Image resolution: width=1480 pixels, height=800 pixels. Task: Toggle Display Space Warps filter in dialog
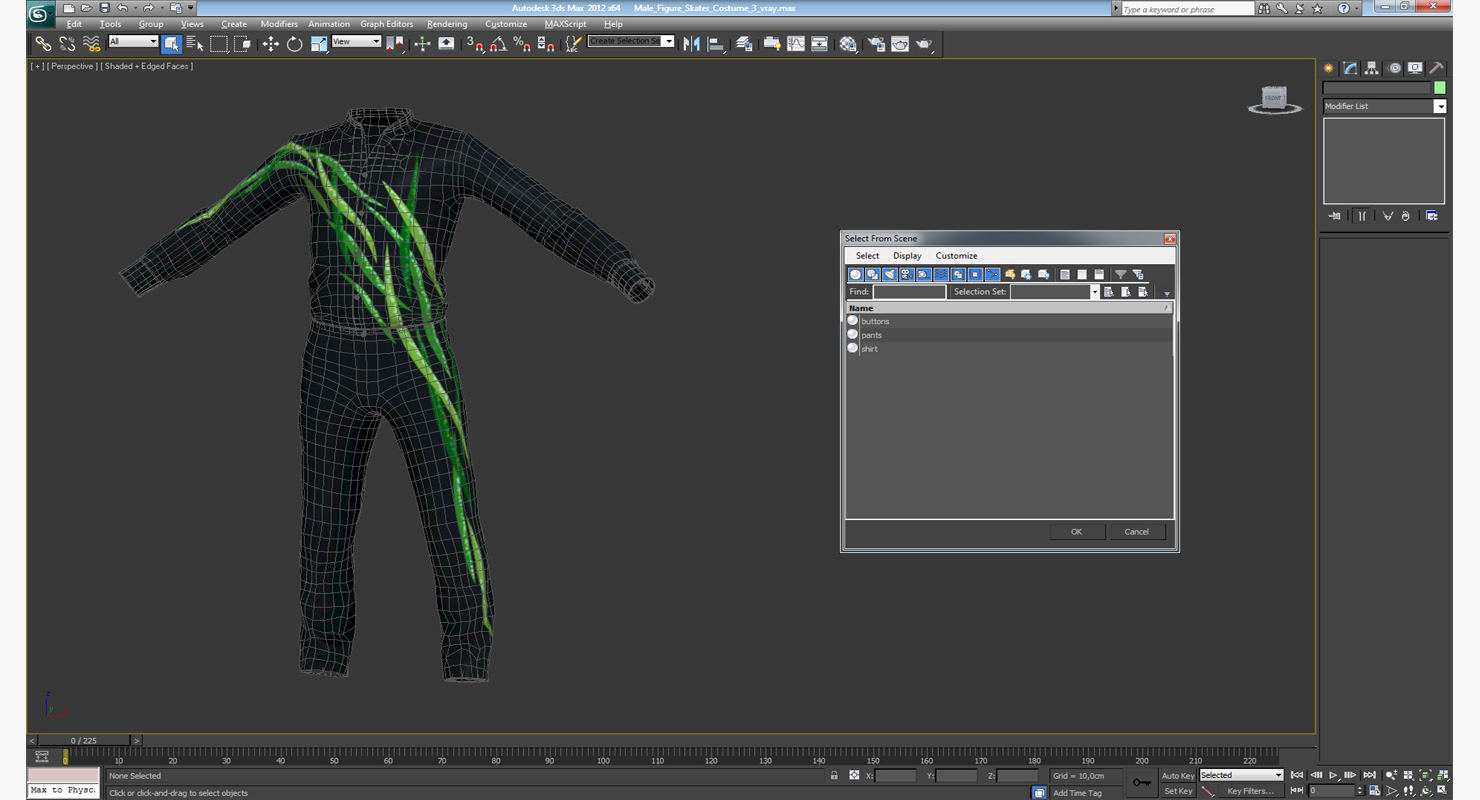point(941,274)
